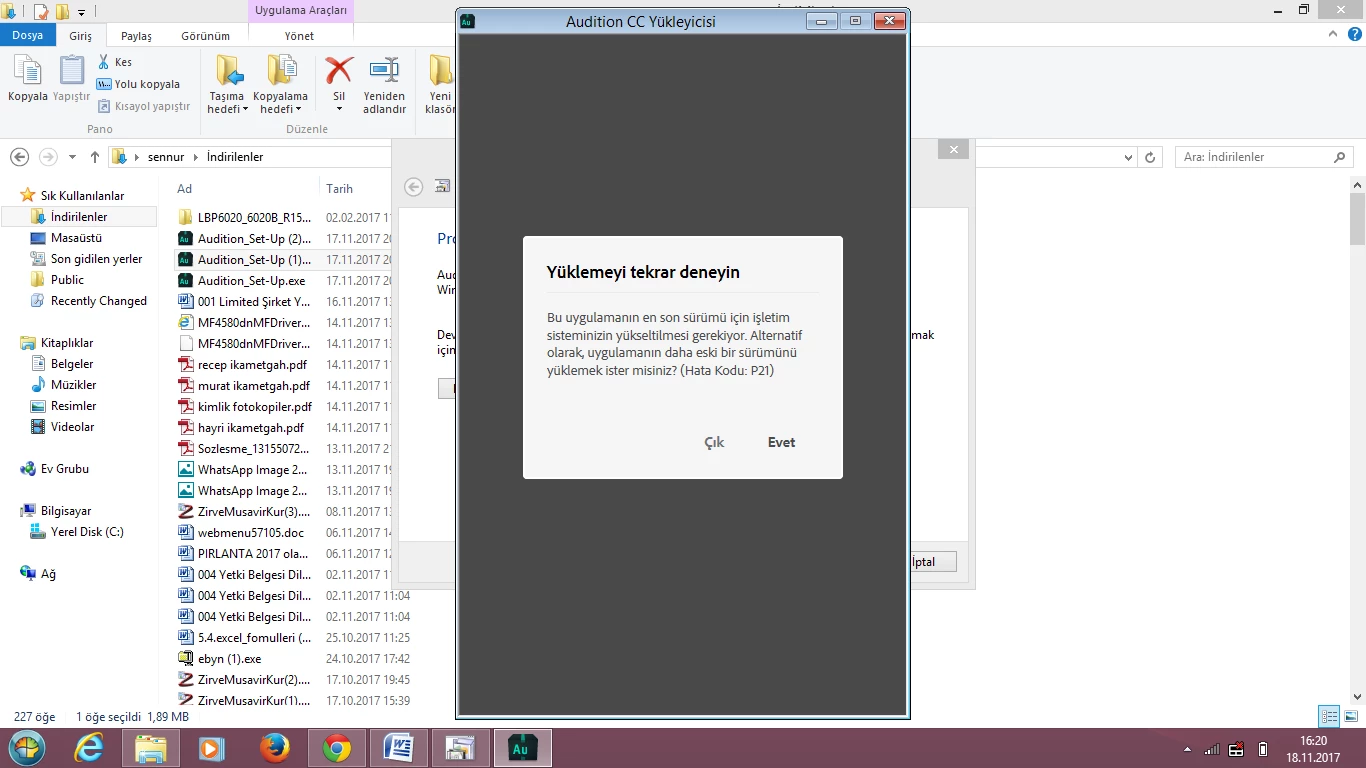
Task: Open Firefox from the taskbar
Action: 273,748
